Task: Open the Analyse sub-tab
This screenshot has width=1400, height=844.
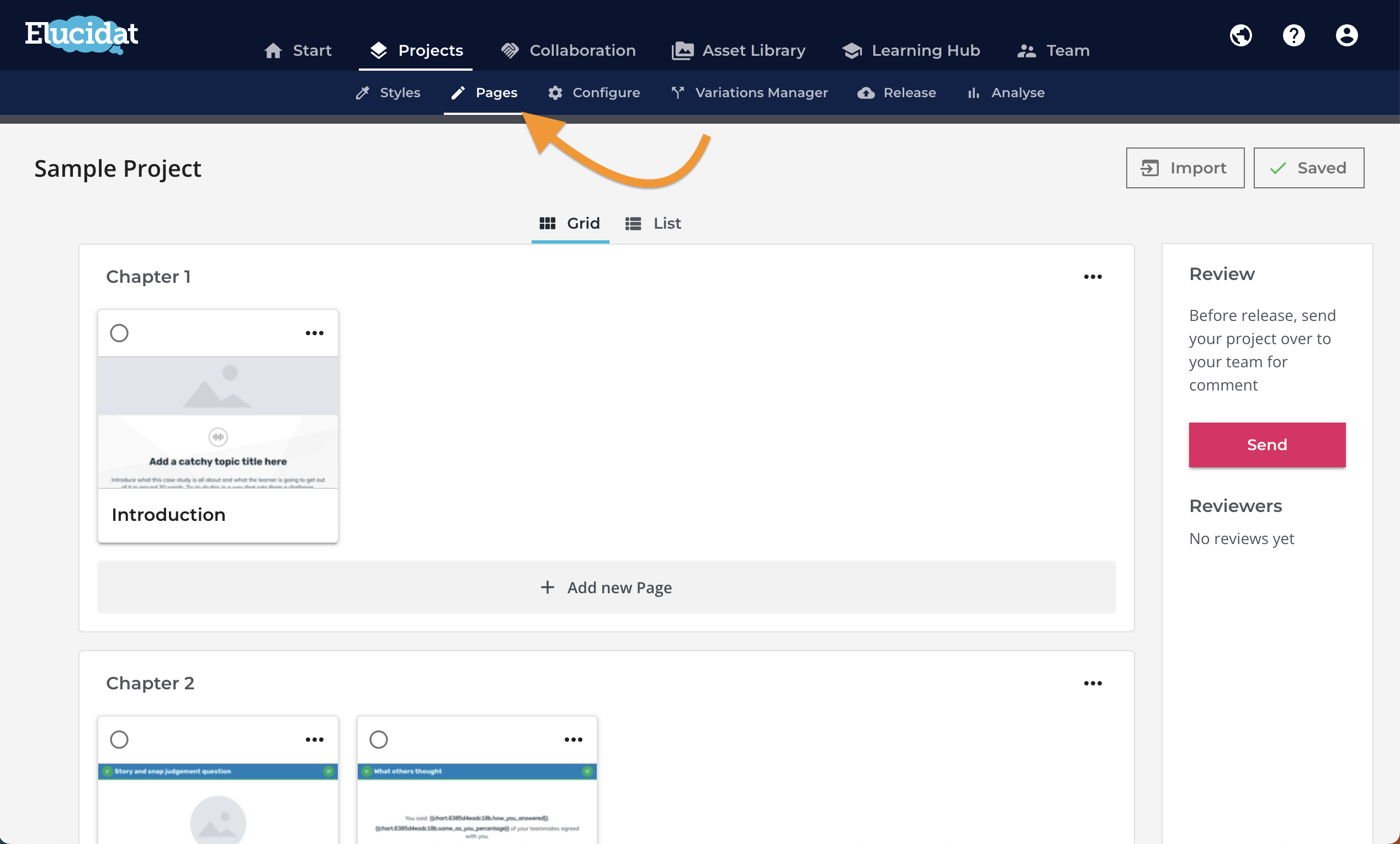Action: 1005,93
